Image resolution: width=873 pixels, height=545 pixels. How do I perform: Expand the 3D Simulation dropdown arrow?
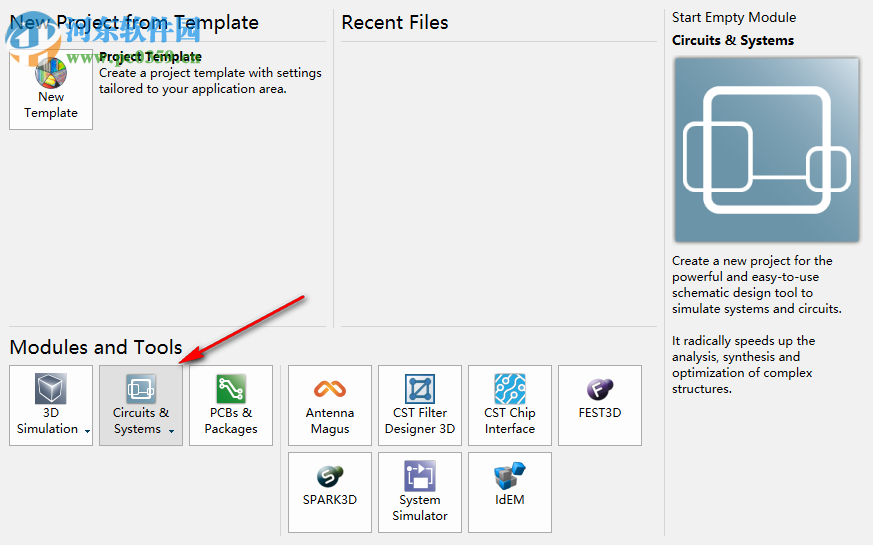pos(87,431)
